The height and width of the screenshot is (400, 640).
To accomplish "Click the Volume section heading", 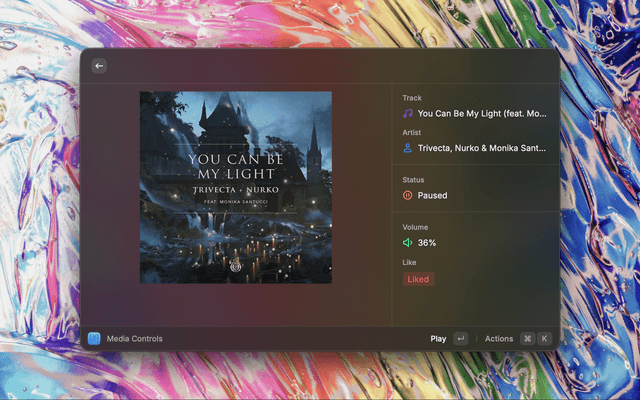I will [415, 227].
